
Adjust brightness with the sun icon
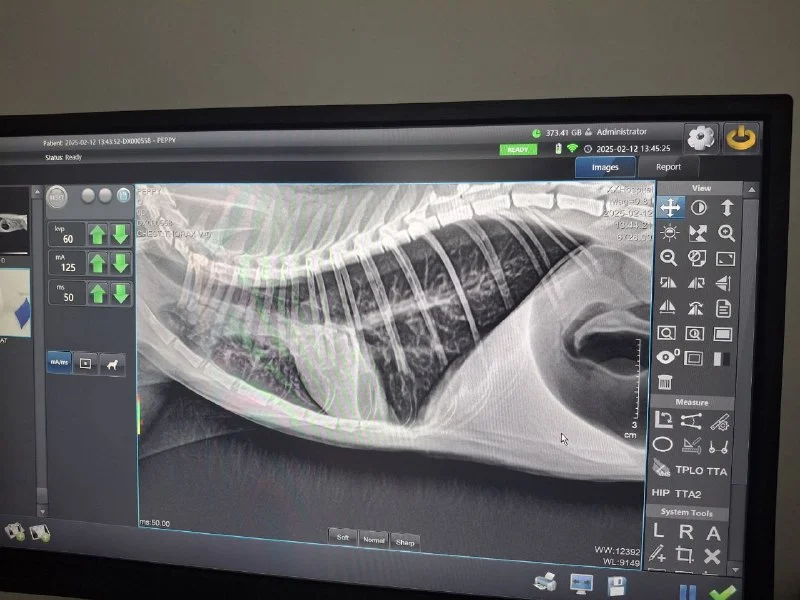tap(669, 233)
